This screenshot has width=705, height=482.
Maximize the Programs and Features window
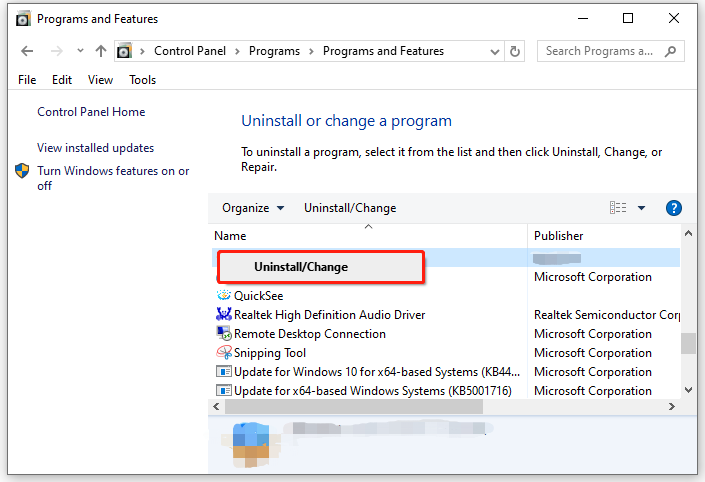tap(628, 18)
